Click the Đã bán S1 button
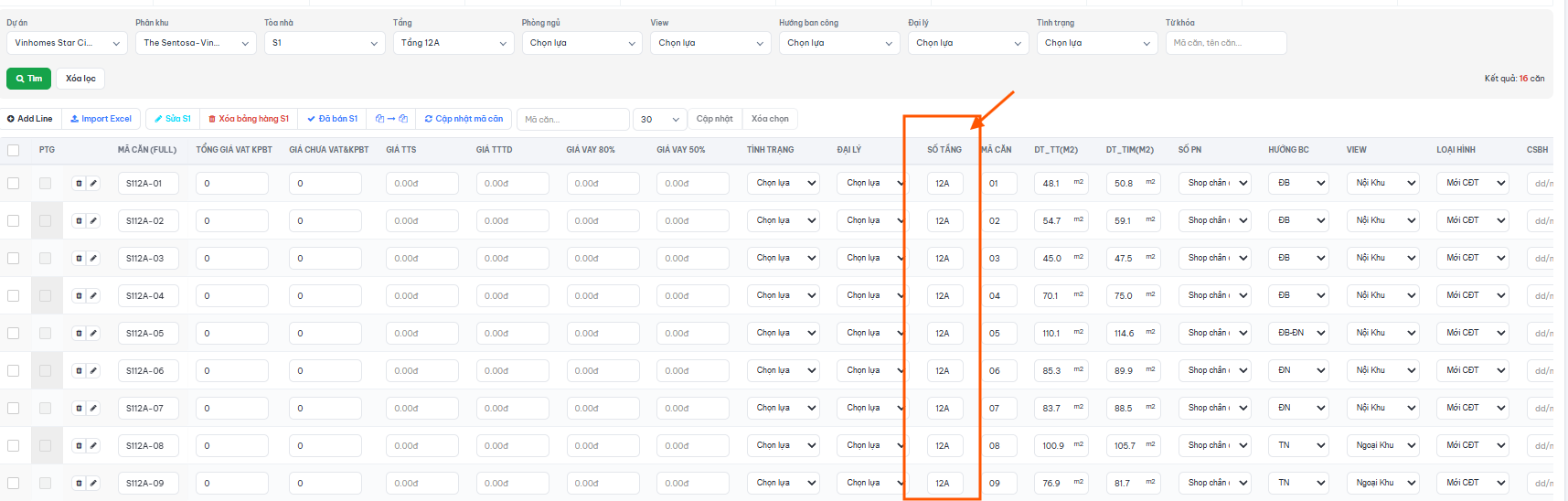 pyautogui.click(x=333, y=119)
